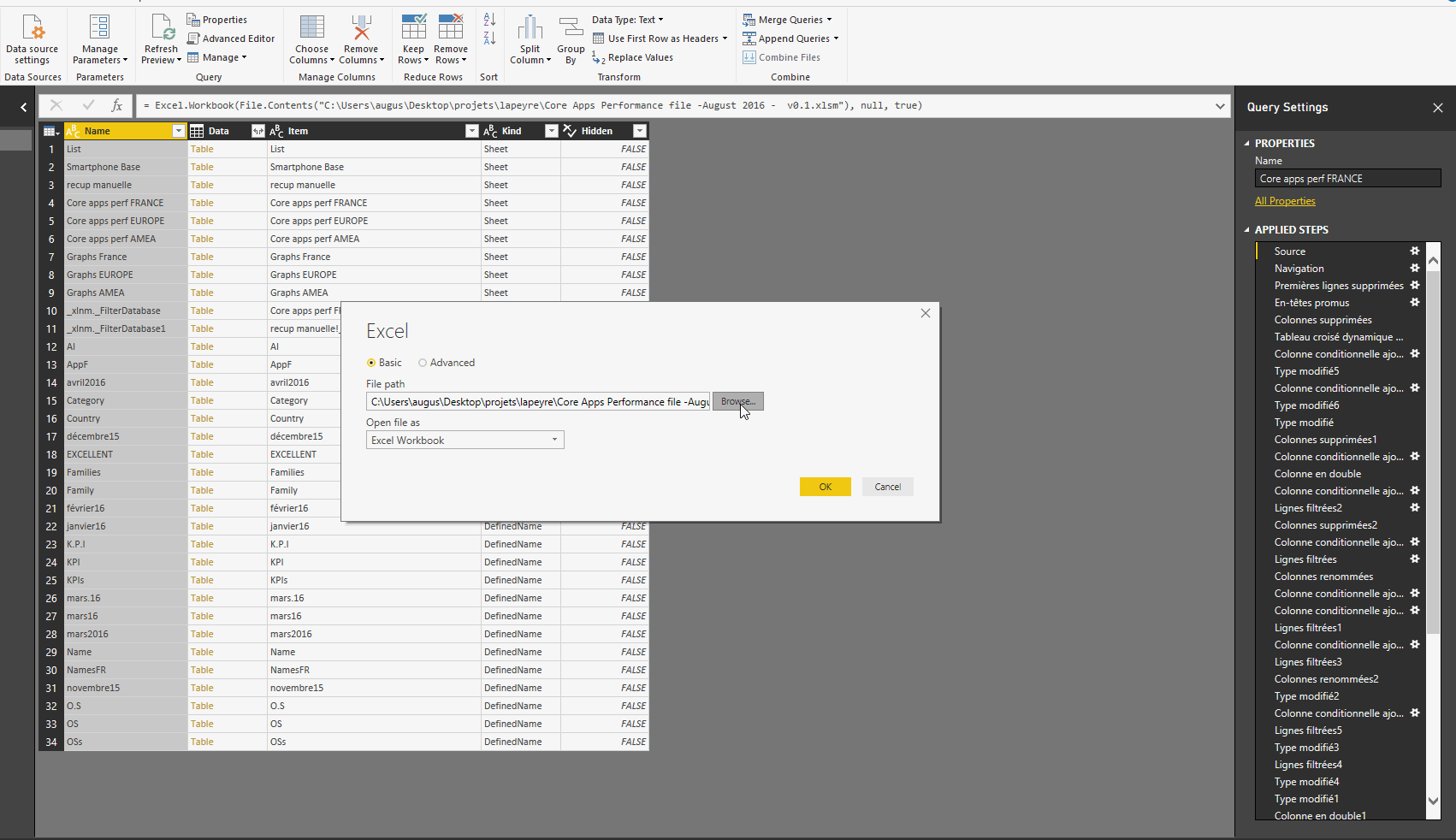The image size is (1456, 840).
Task: Open query Properties
Action: click(217, 20)
